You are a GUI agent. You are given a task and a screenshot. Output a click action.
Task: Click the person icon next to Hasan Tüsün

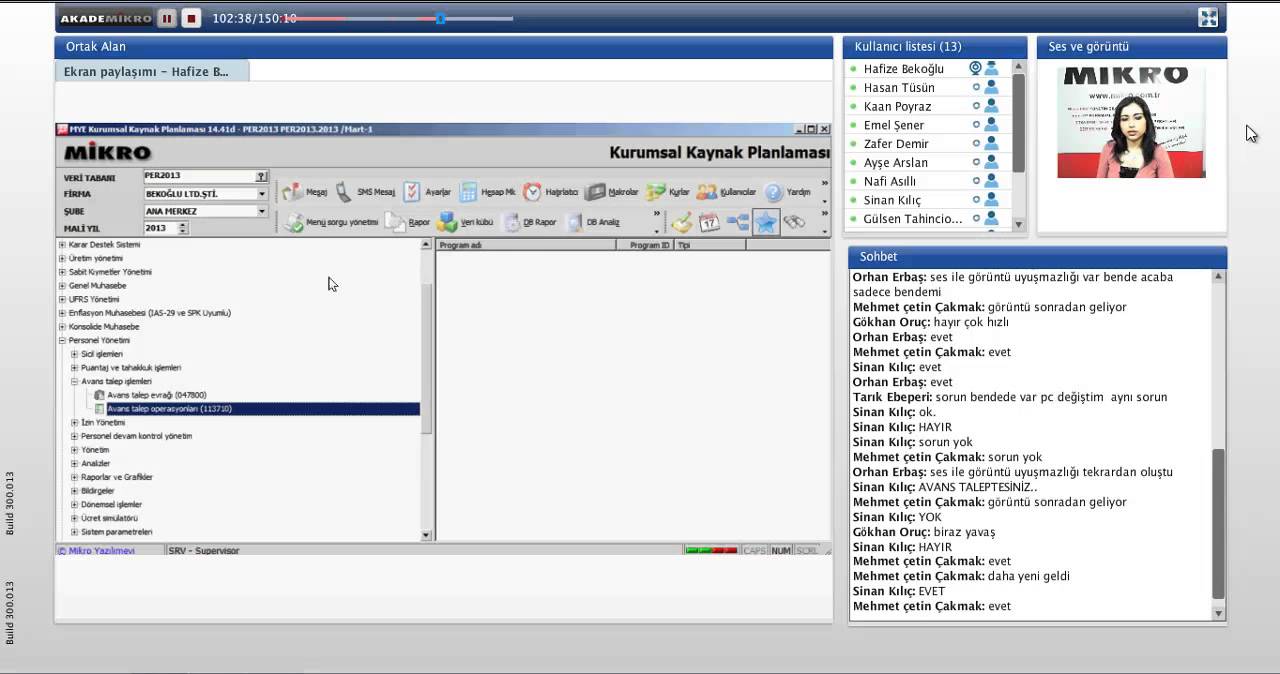(x=991, y=87)
